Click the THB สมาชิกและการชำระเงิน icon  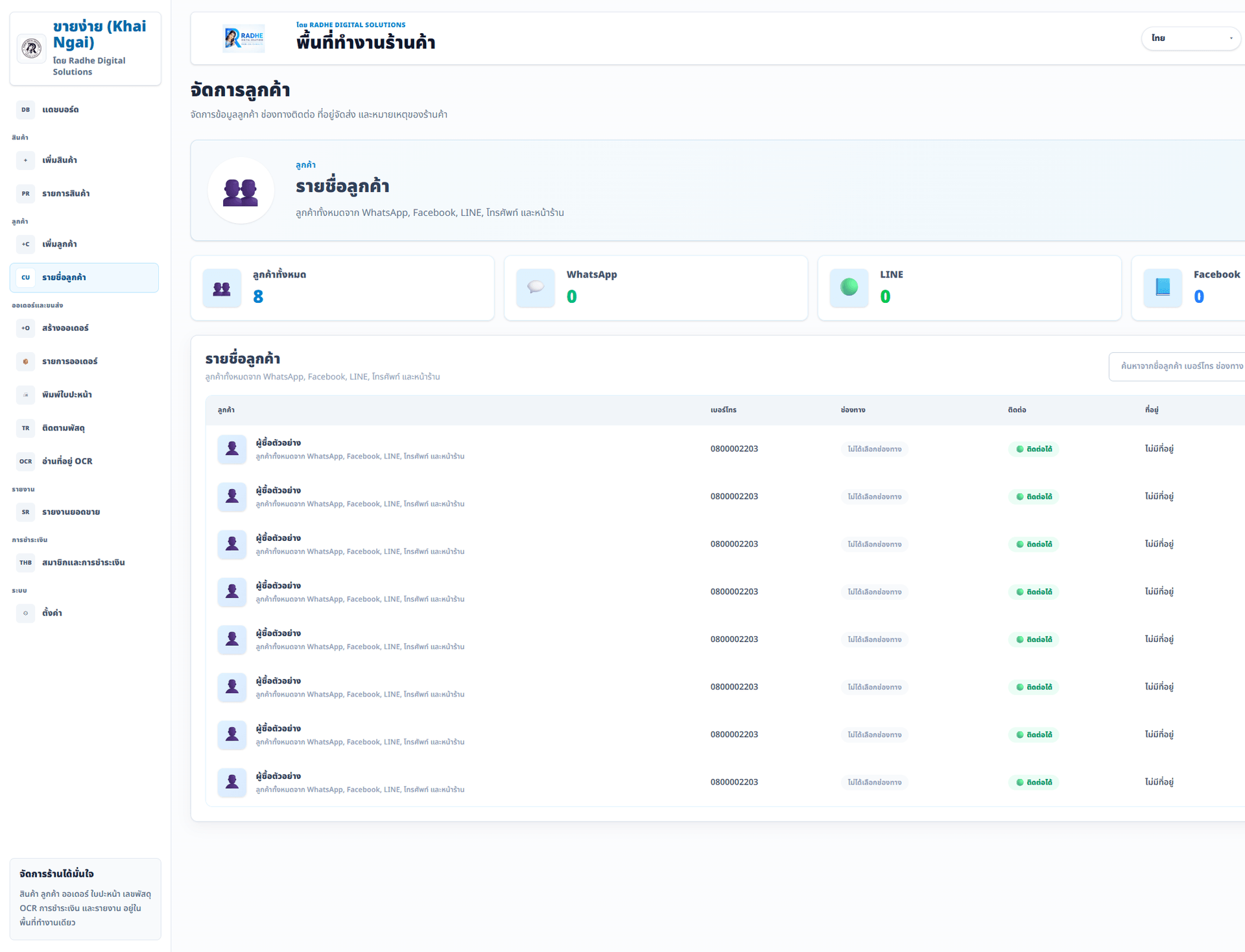[x=25, y=563]
